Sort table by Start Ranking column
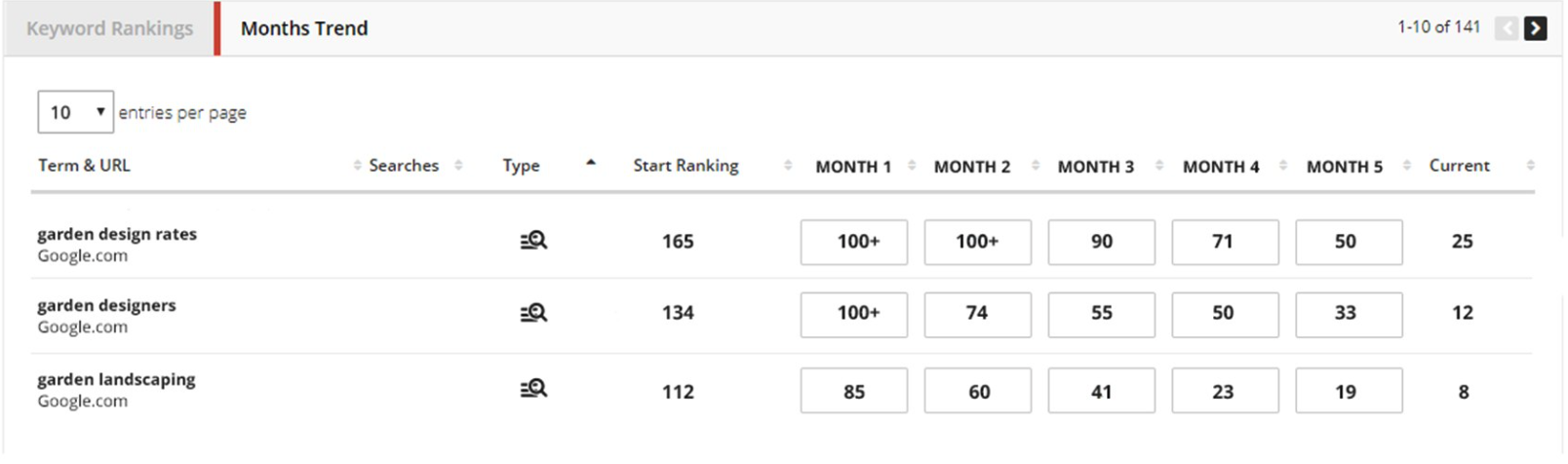 point(686,166)
